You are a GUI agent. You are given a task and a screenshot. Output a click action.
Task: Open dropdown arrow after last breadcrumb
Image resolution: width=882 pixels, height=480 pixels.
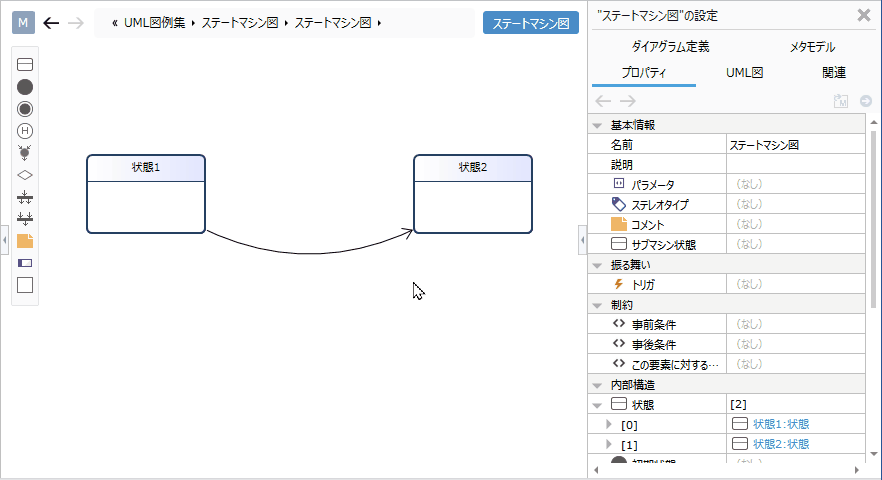click(380, 23)
